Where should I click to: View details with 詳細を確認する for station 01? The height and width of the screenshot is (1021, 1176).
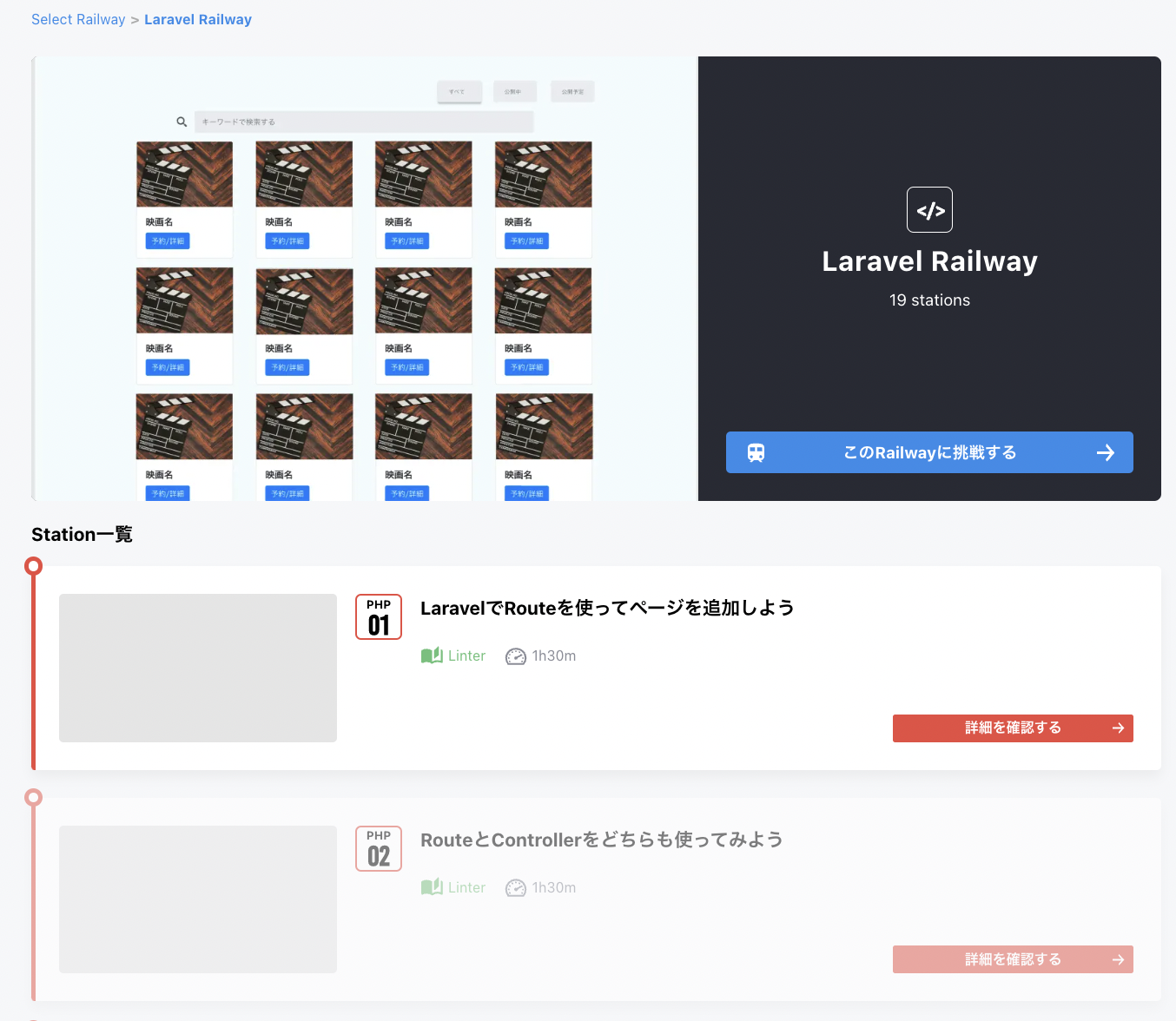point(1013,728)
